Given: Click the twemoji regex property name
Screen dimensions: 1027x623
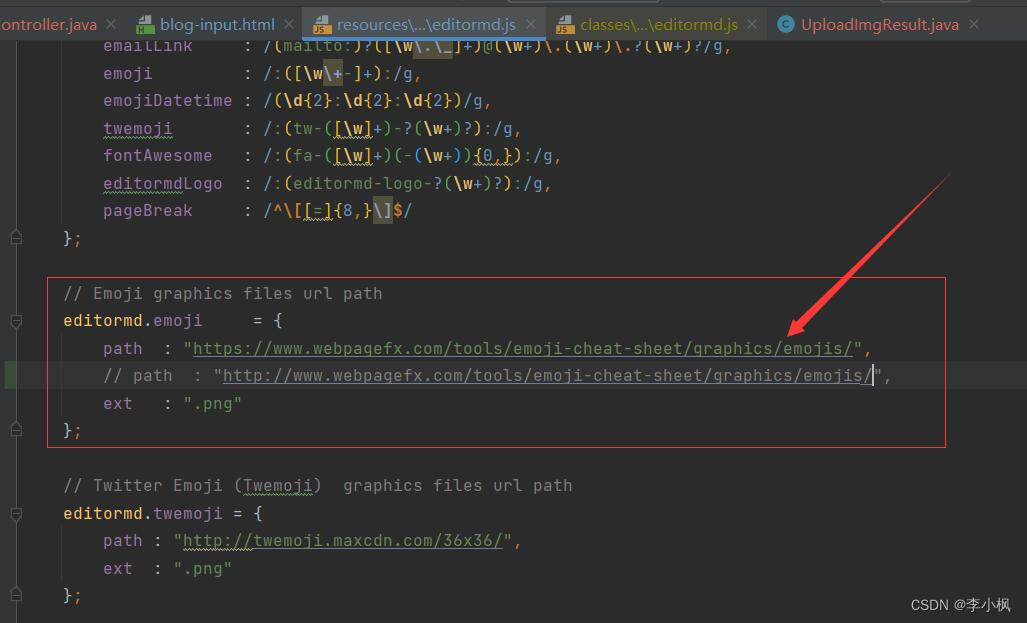Looking at the screenshot, I should tap(138, 128).
